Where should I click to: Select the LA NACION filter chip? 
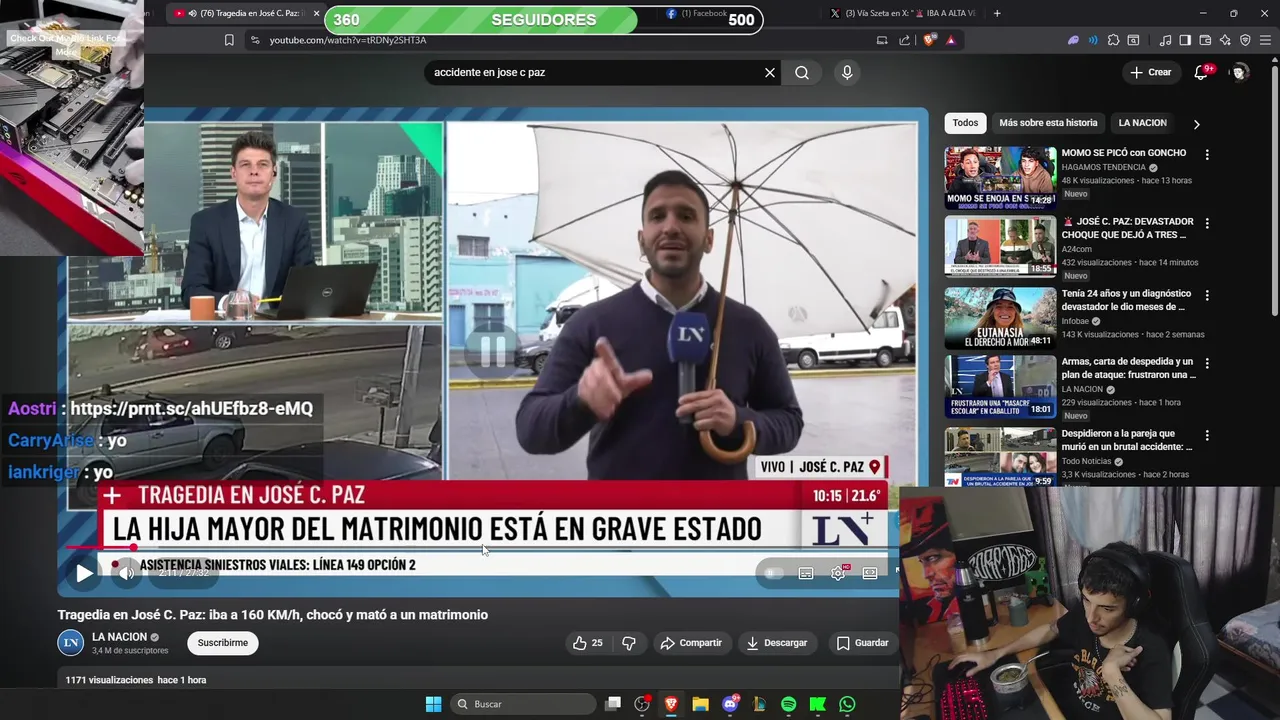pyautogui.click(x=1142, y=123)
